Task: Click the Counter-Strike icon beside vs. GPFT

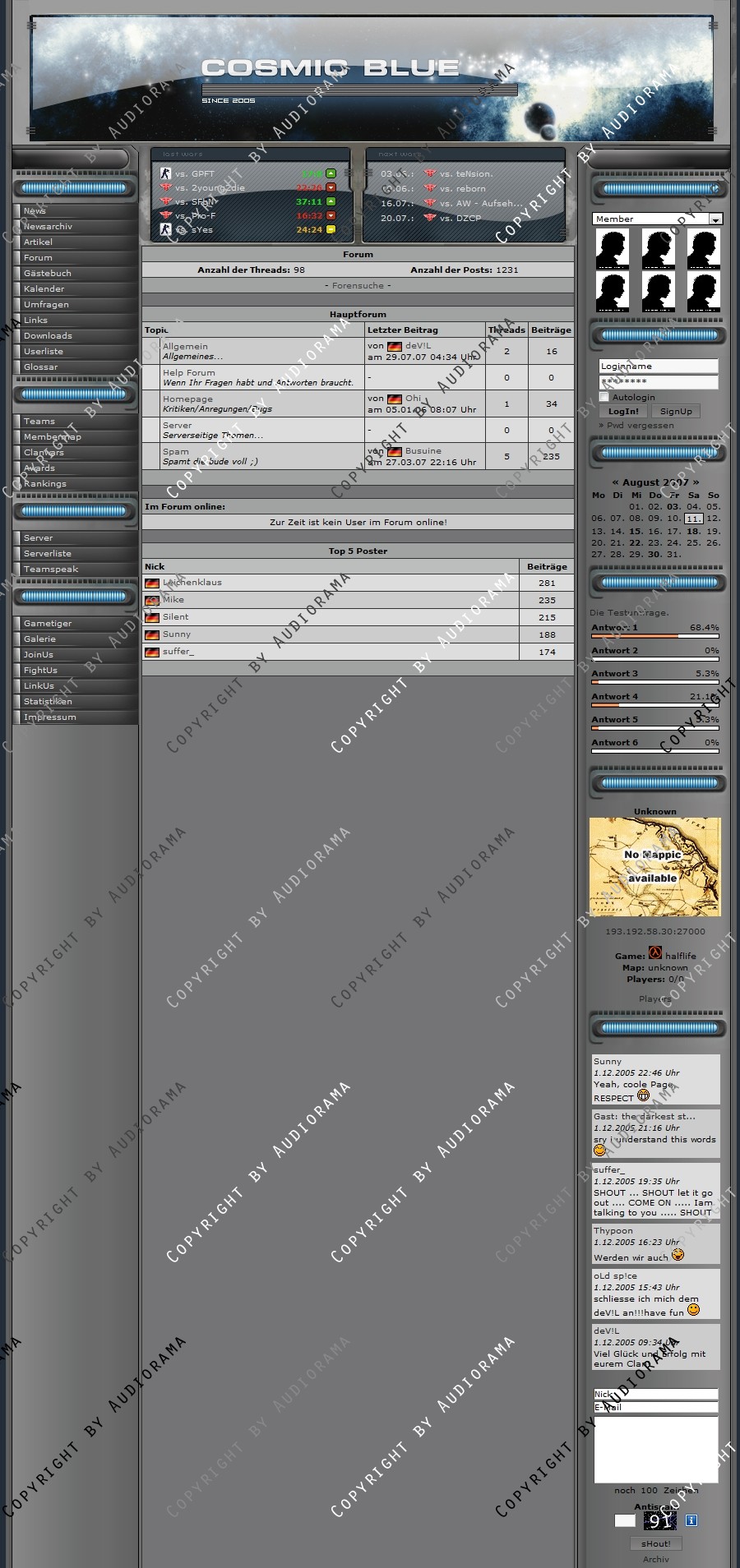Action: click(x=165, y=173)
